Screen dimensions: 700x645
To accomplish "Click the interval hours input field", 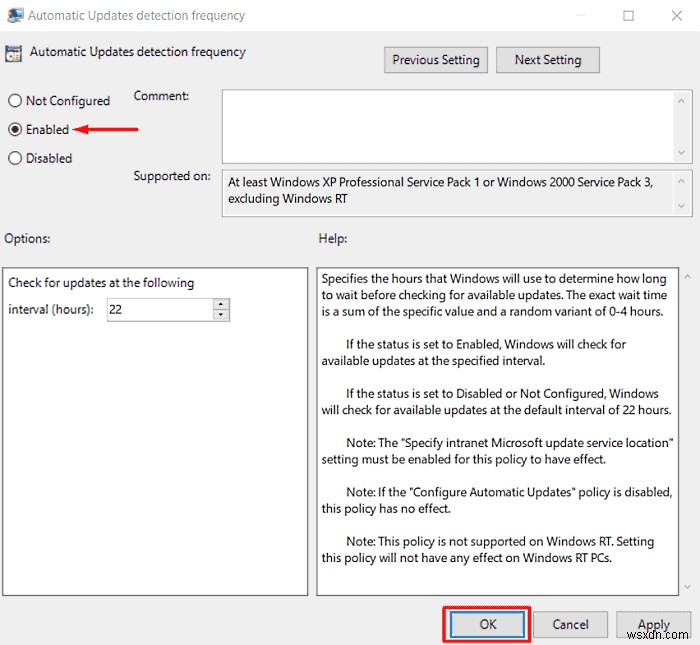I will click(x=160, y=309).
